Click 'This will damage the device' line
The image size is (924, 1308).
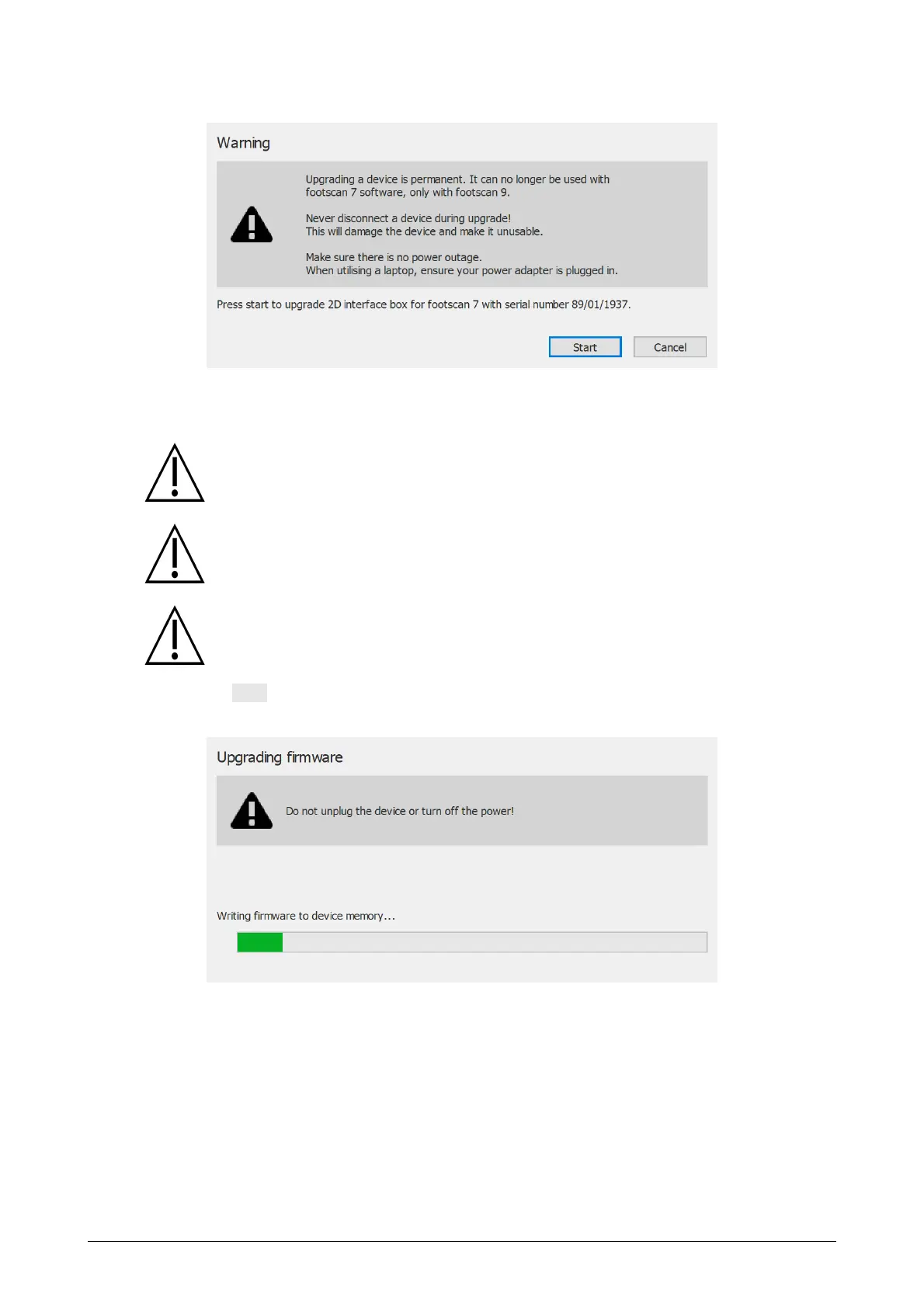point(425,231)
